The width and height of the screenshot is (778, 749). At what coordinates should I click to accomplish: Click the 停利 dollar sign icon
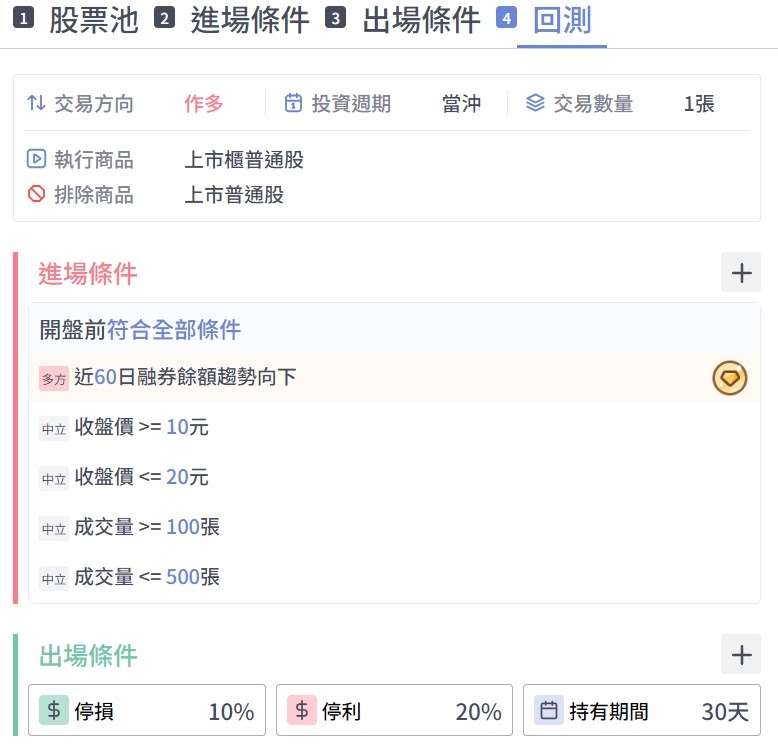point(302,711)
